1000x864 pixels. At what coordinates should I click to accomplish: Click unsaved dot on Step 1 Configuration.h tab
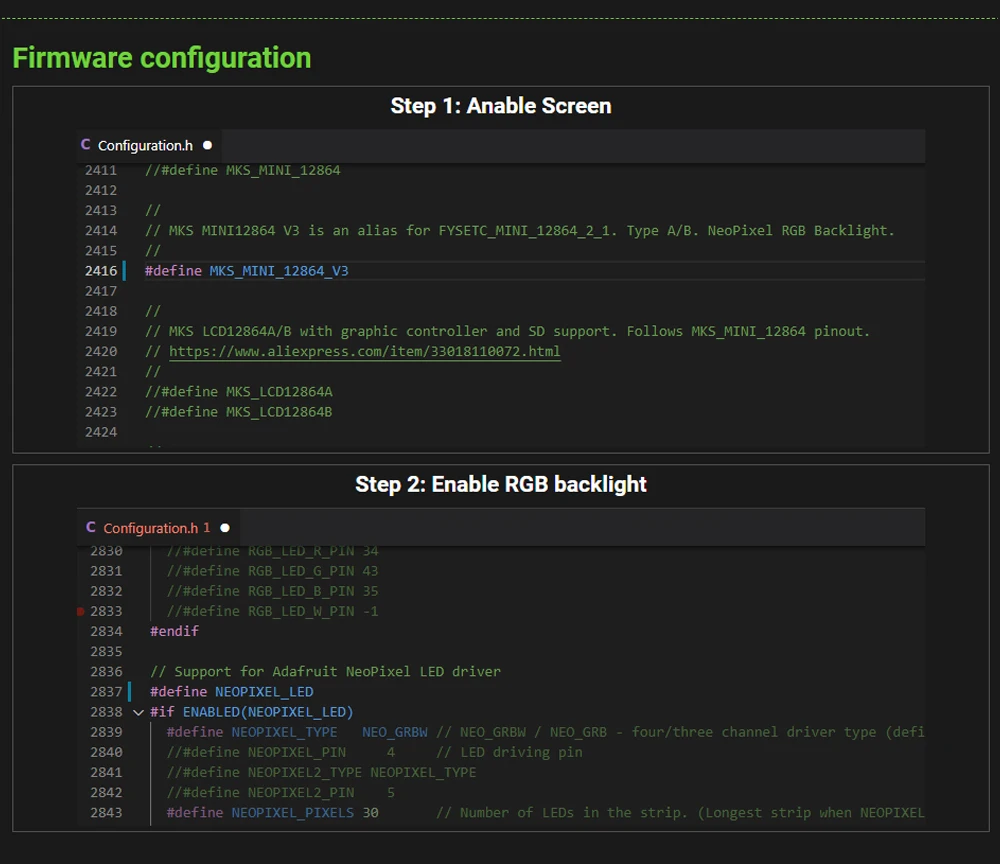click(207, 145)
